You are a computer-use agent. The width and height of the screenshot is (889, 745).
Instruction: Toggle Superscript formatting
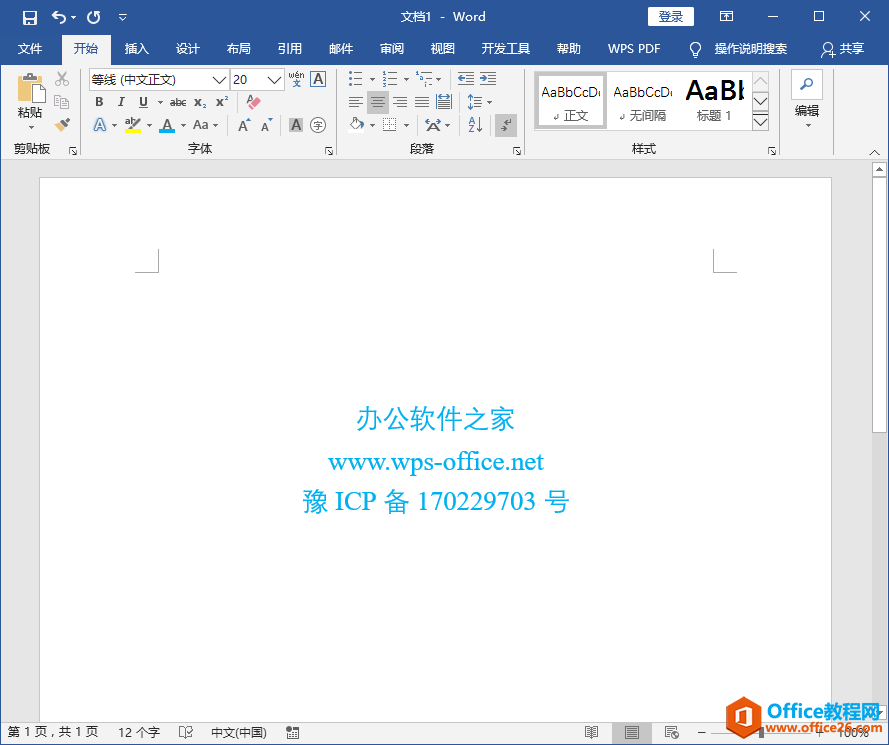pyautogui.click(x=222, y=102)
